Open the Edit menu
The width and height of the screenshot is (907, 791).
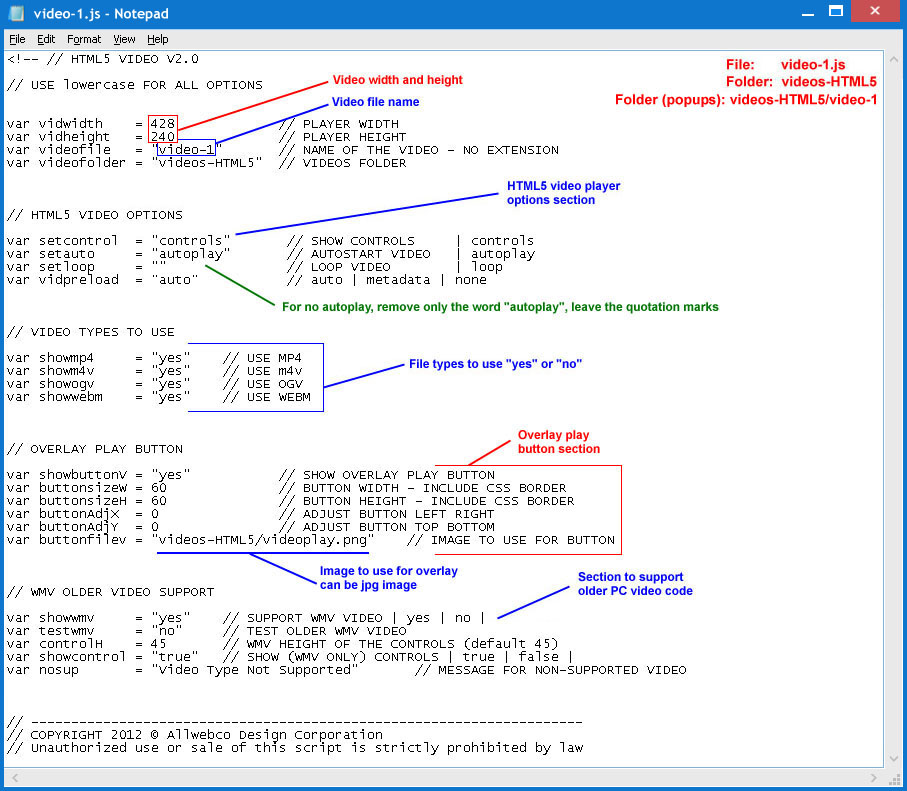pyautogui.click(x=46, y=39)
